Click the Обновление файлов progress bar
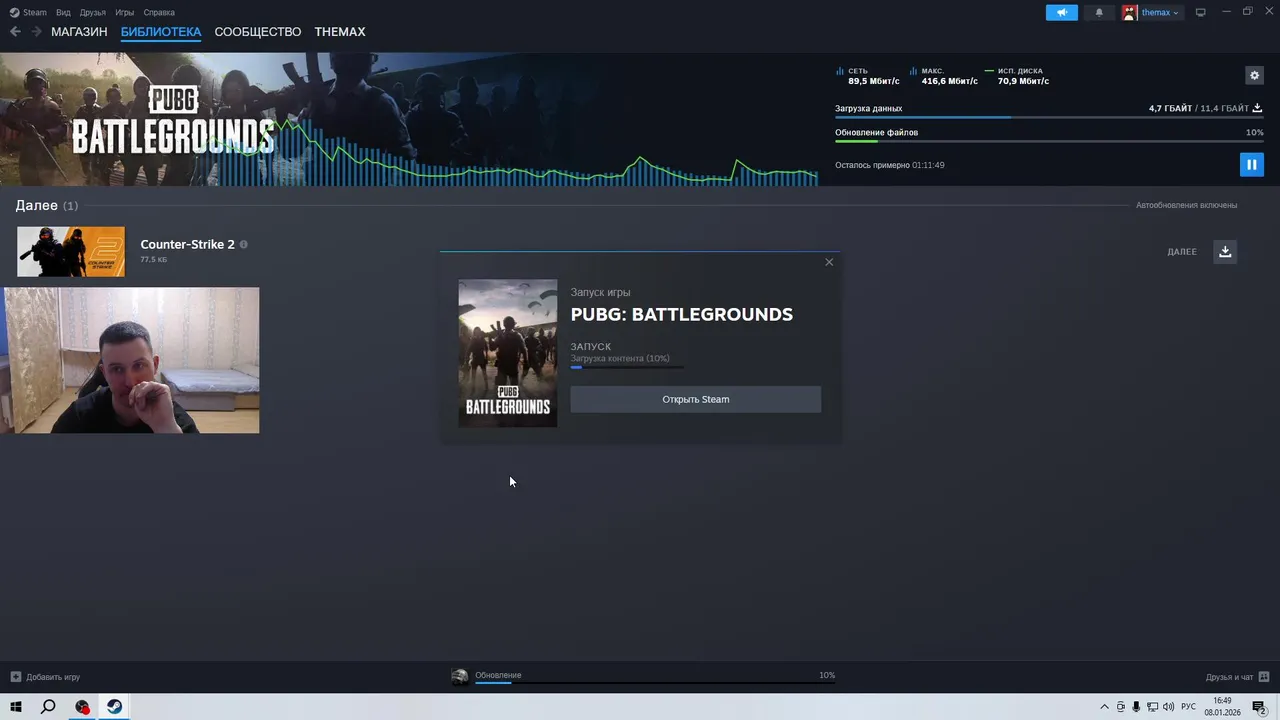 pos(1049,141)
